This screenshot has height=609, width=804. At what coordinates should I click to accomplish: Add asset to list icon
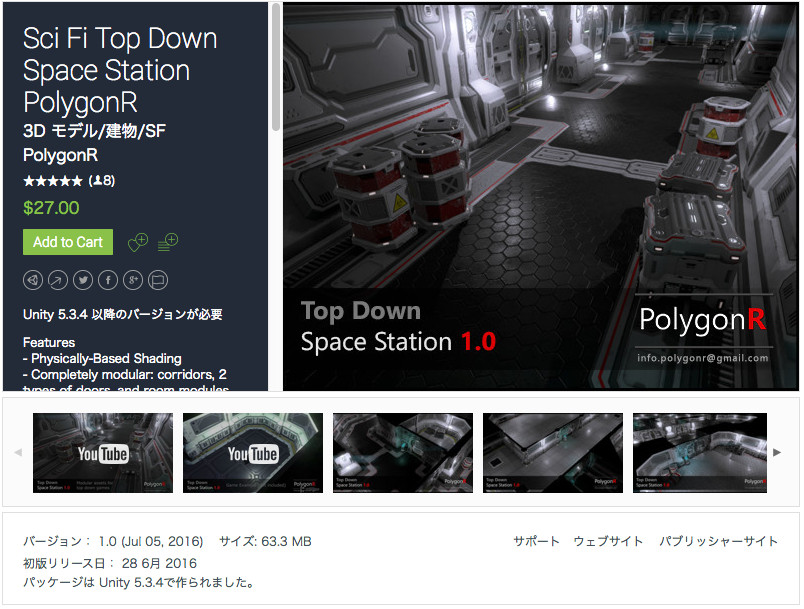168,242
